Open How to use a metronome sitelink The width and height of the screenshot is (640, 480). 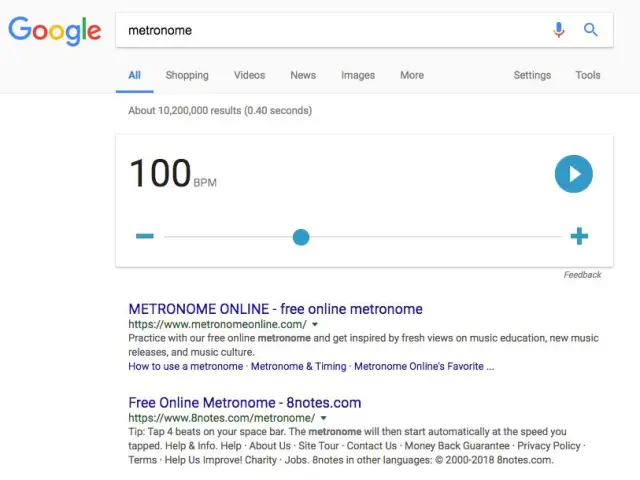click(x=186, y=366)
